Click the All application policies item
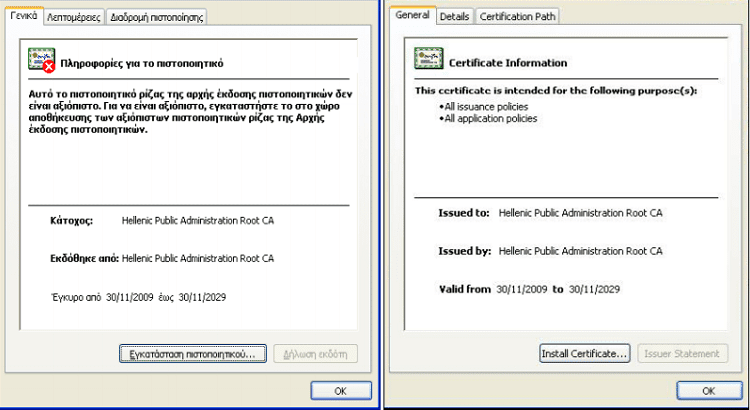This screenshot has width=750, height=410. (x=488, y=119)
